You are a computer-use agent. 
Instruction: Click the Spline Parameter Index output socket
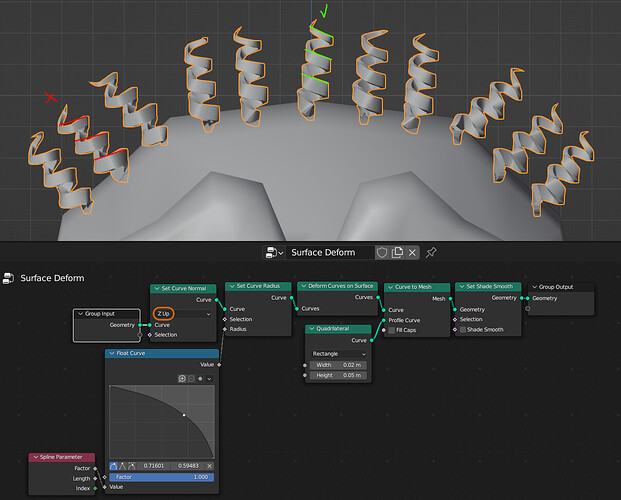pyautogui.click(x=95, y=489)
